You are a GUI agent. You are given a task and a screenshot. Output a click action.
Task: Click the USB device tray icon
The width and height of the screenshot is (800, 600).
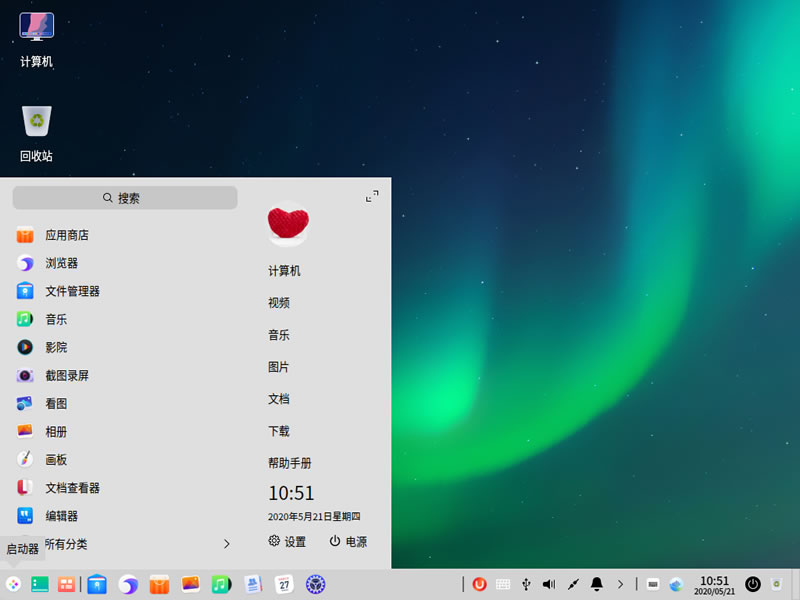[526, 584]
